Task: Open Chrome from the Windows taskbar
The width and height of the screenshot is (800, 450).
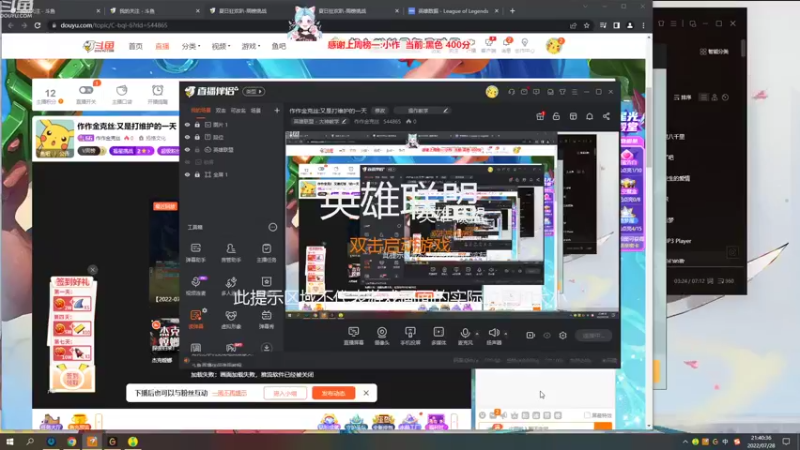Action: (71, 441)
